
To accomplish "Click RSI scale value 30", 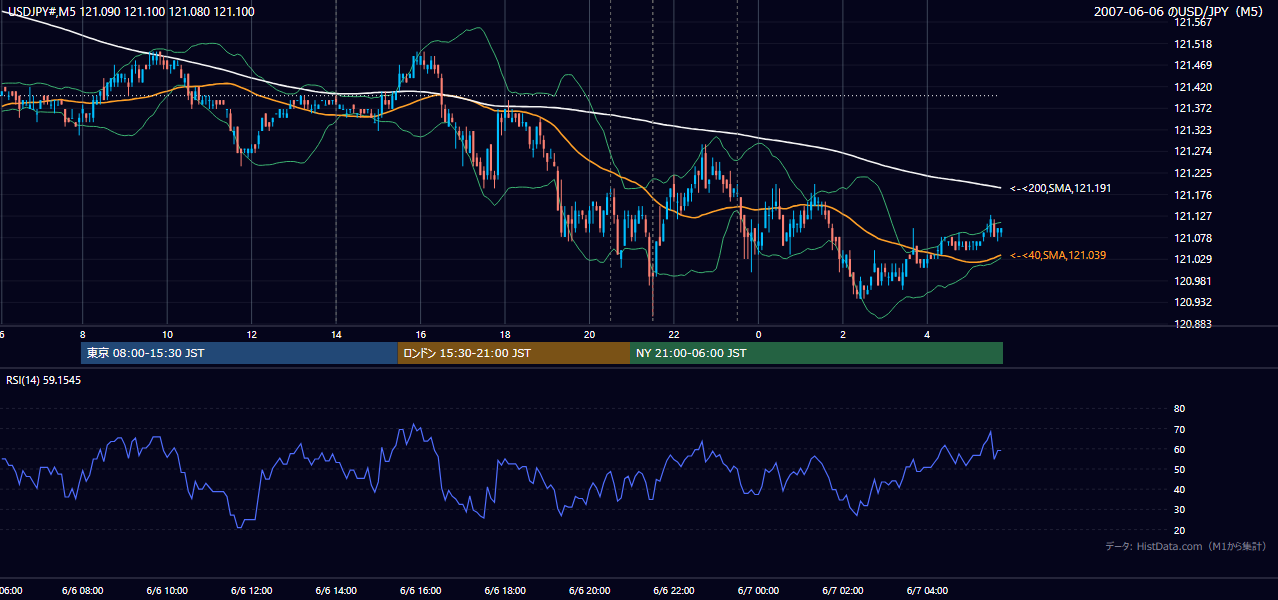I will click(1179, 510).
